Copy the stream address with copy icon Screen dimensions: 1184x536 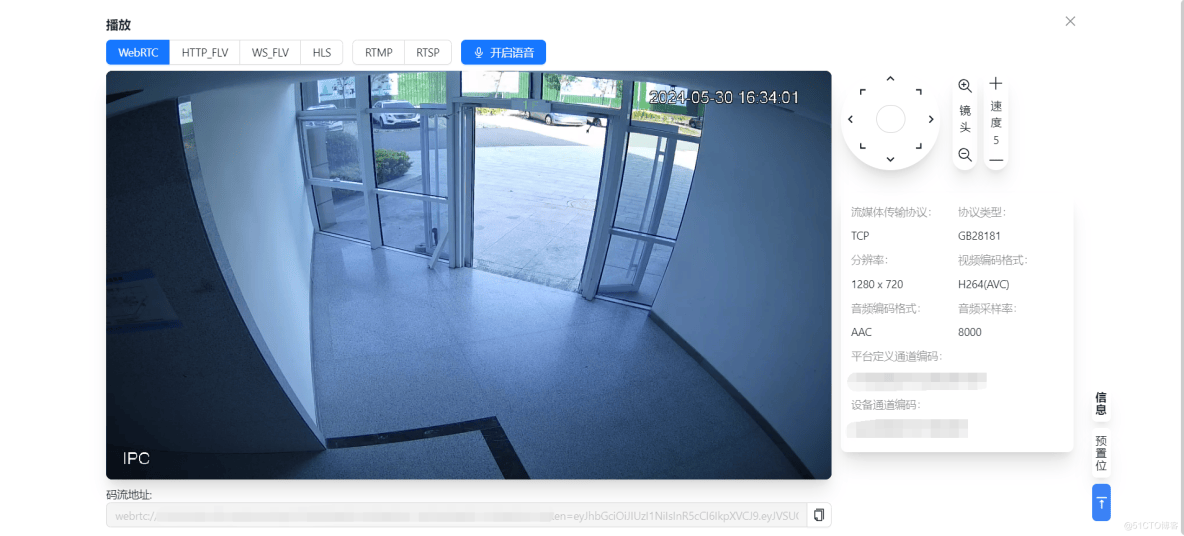click(819, 516)
